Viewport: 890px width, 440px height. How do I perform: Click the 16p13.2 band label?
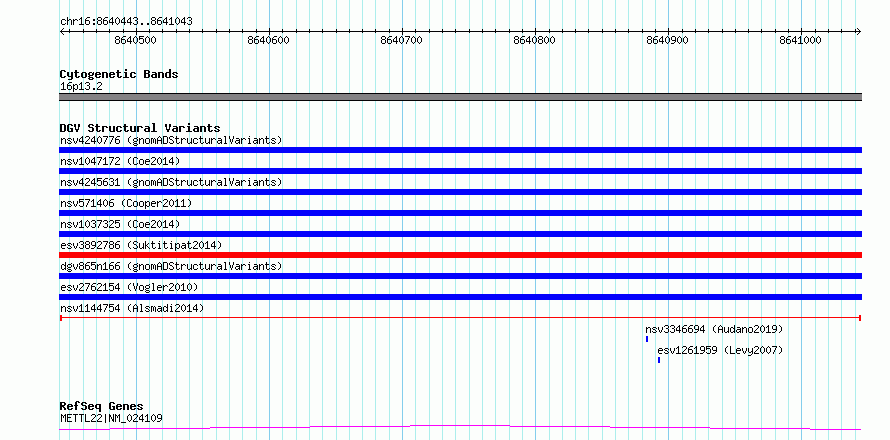pos(81,87)
